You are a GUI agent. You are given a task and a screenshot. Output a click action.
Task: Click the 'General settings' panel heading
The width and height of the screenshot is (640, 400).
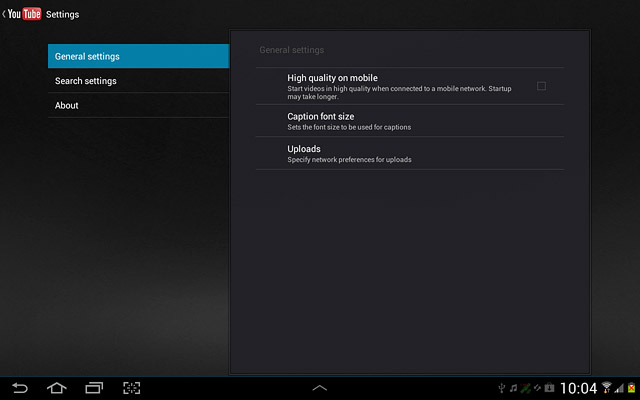(x=291, y=50)
